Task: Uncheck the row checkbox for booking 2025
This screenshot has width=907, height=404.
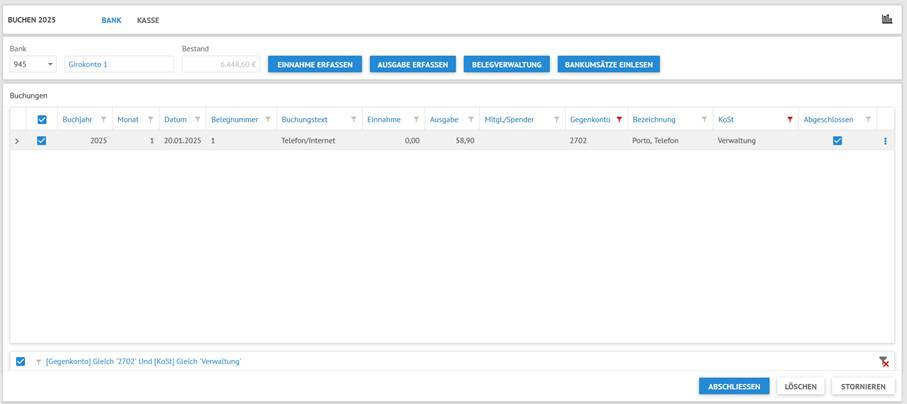Action: pyautogui.click(x=41, y=141)
